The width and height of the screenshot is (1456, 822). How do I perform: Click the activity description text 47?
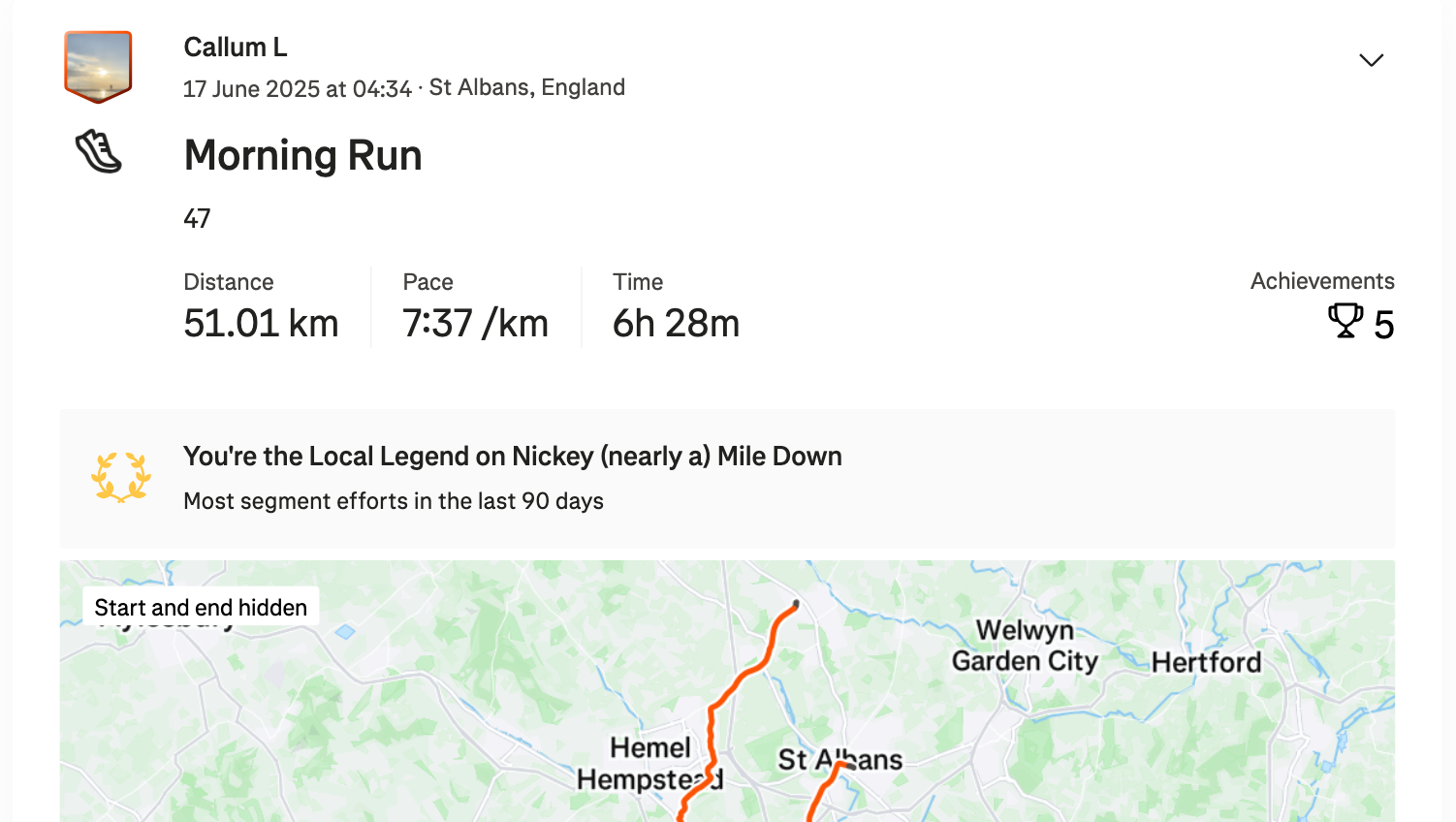pyautogui.click(x=197, y=219)
